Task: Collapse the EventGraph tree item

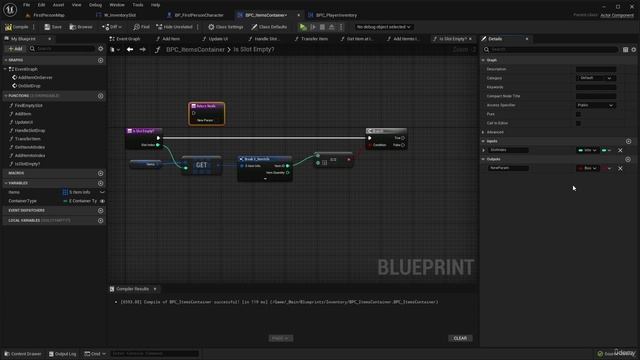Action: pyautogui.click(x=5, y=69)
